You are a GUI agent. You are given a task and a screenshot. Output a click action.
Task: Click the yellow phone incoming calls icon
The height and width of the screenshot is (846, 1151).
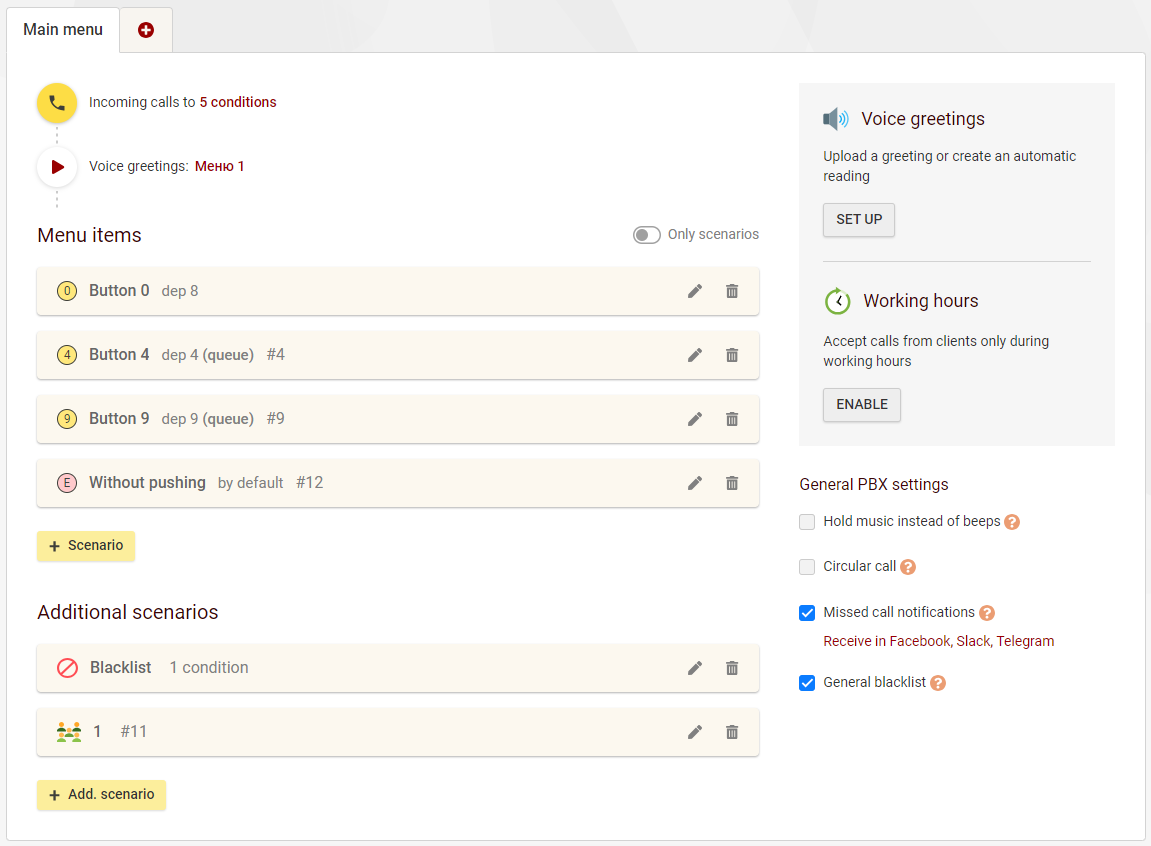pyautogui.click(x=57, y=103)
